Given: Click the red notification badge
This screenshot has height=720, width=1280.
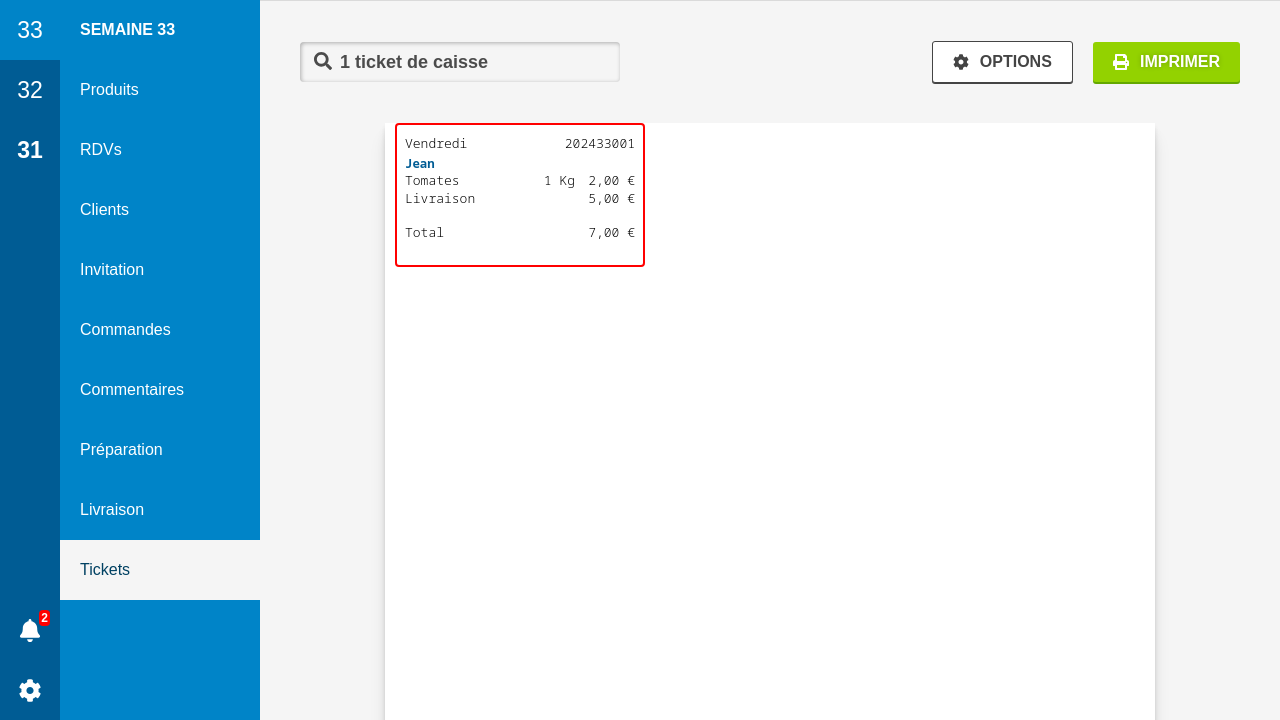Looking at the screenshot, I should coord(44,618).
